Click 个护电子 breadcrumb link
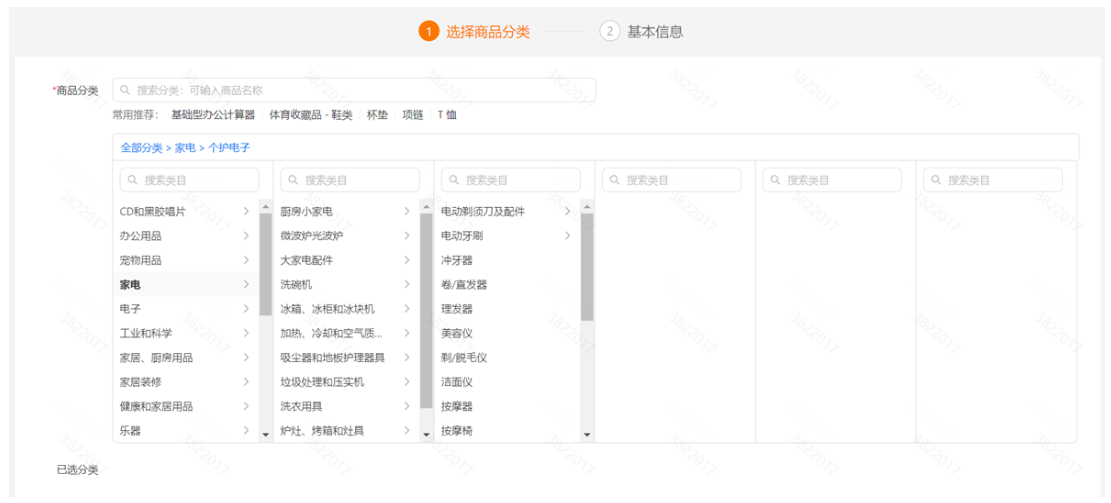The height and width of the screenshot is (503, 1111). (228, 148)
